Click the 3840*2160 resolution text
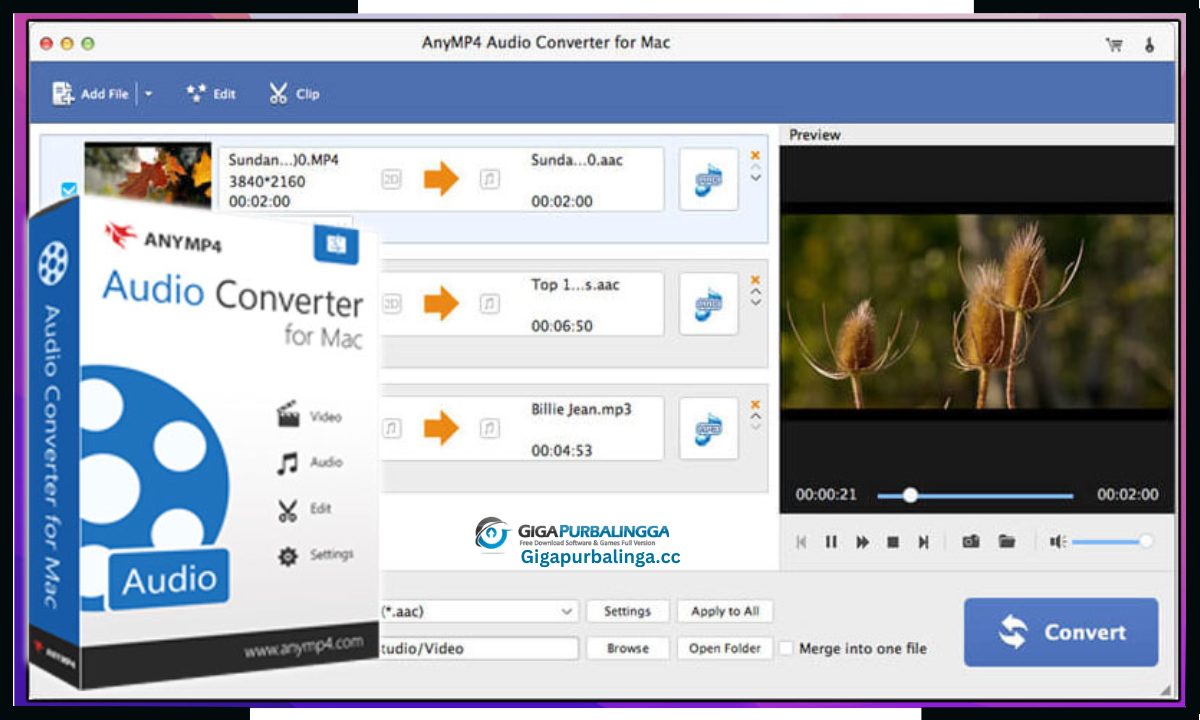This screenshot has height=720, width=1200. (x=267, y=182)
